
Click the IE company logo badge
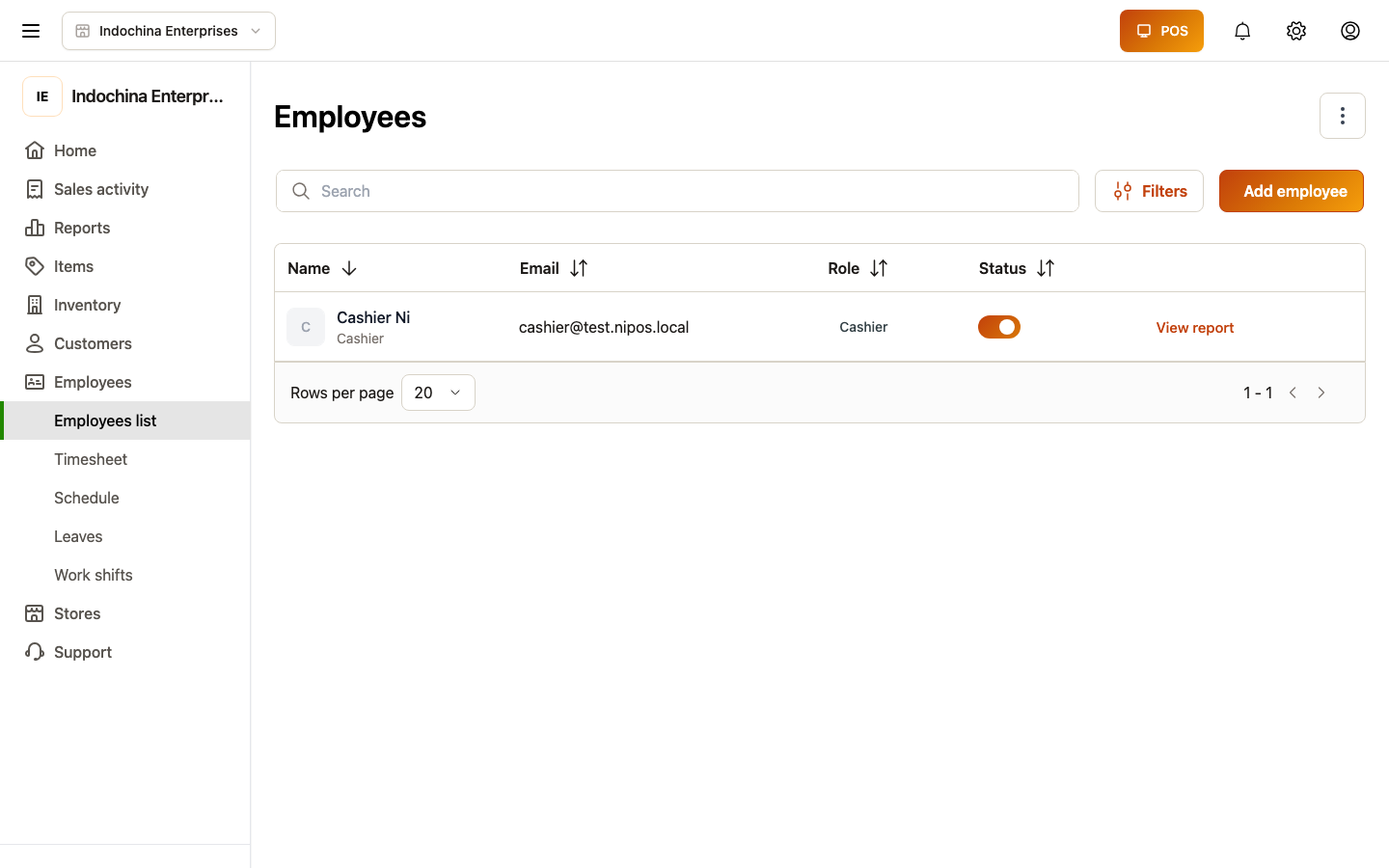click(x=42, y=96)
